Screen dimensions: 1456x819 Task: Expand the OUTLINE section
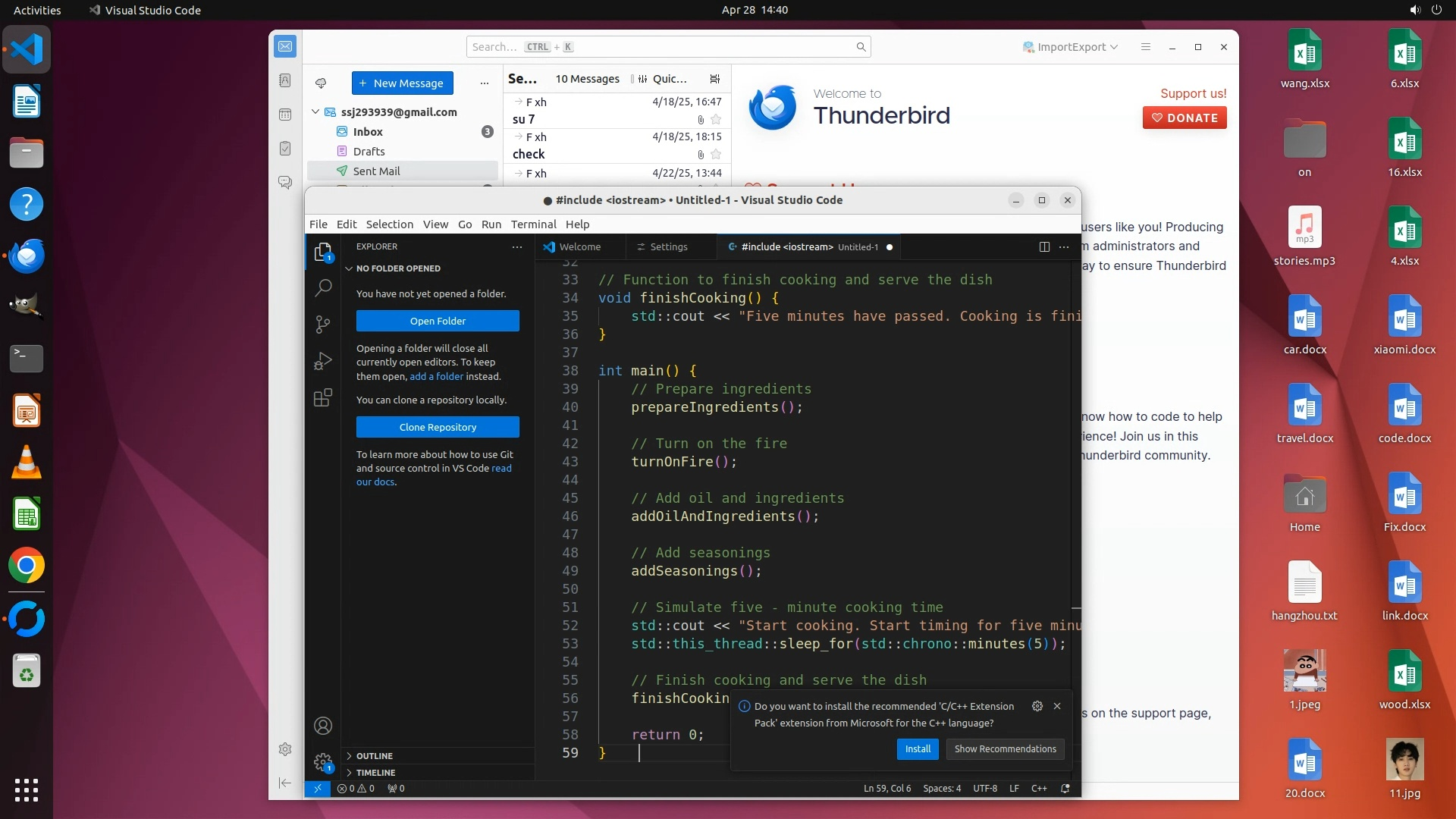point(375,756)
